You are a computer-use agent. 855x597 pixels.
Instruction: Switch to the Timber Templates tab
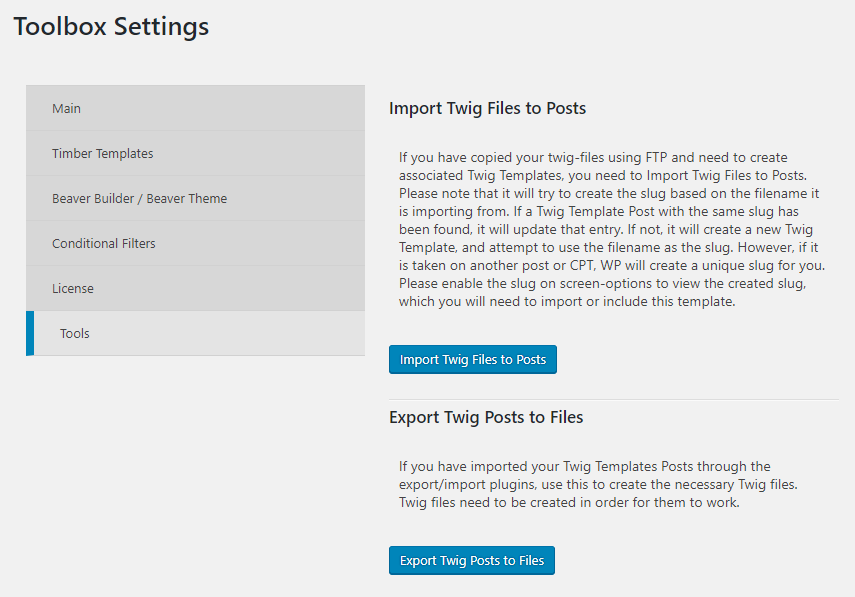(x=195, y=153)
